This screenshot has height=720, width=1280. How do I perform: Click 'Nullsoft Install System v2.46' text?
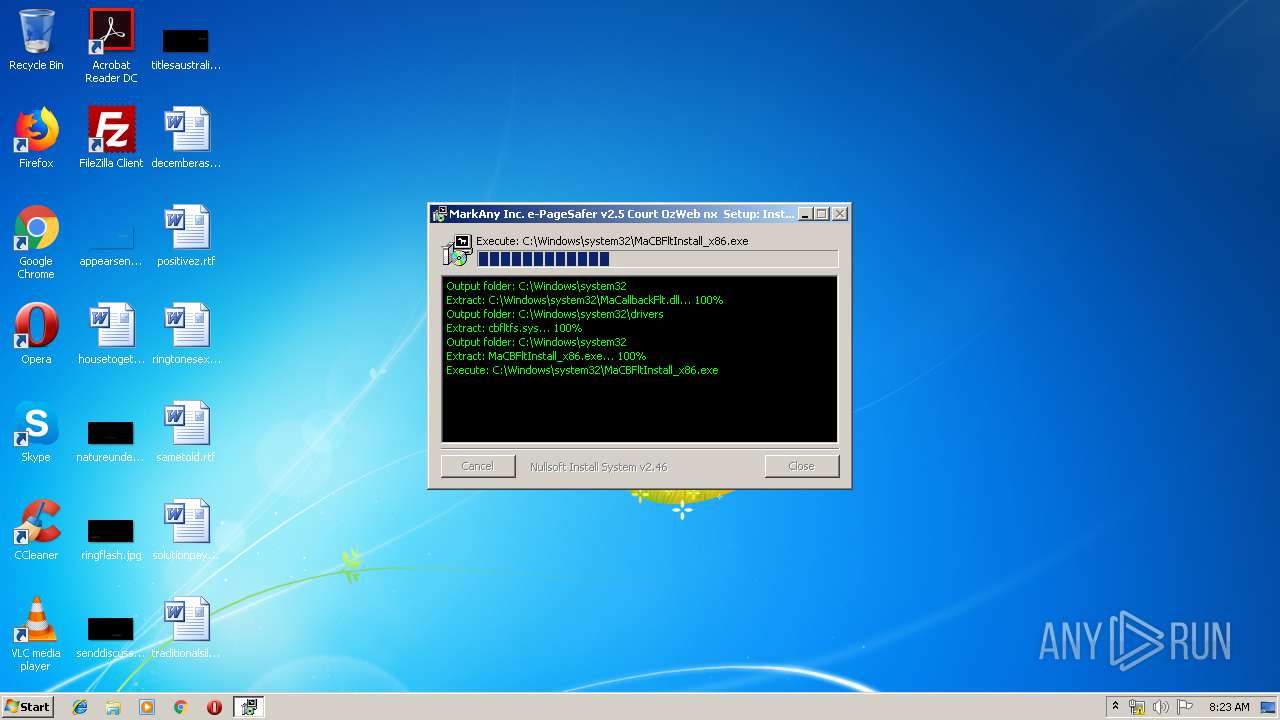(598, 467)
